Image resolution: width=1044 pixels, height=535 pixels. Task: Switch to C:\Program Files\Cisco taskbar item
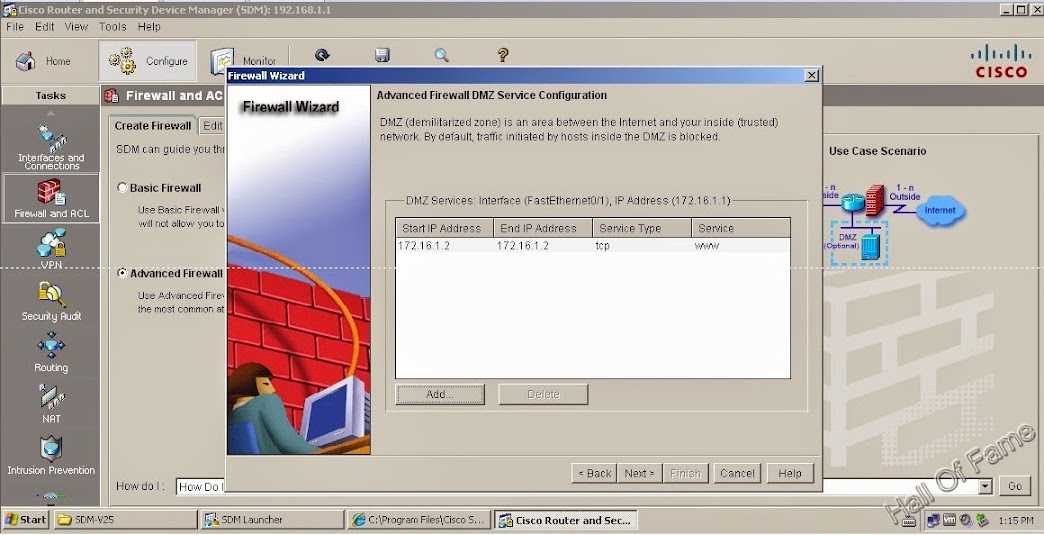419,520
